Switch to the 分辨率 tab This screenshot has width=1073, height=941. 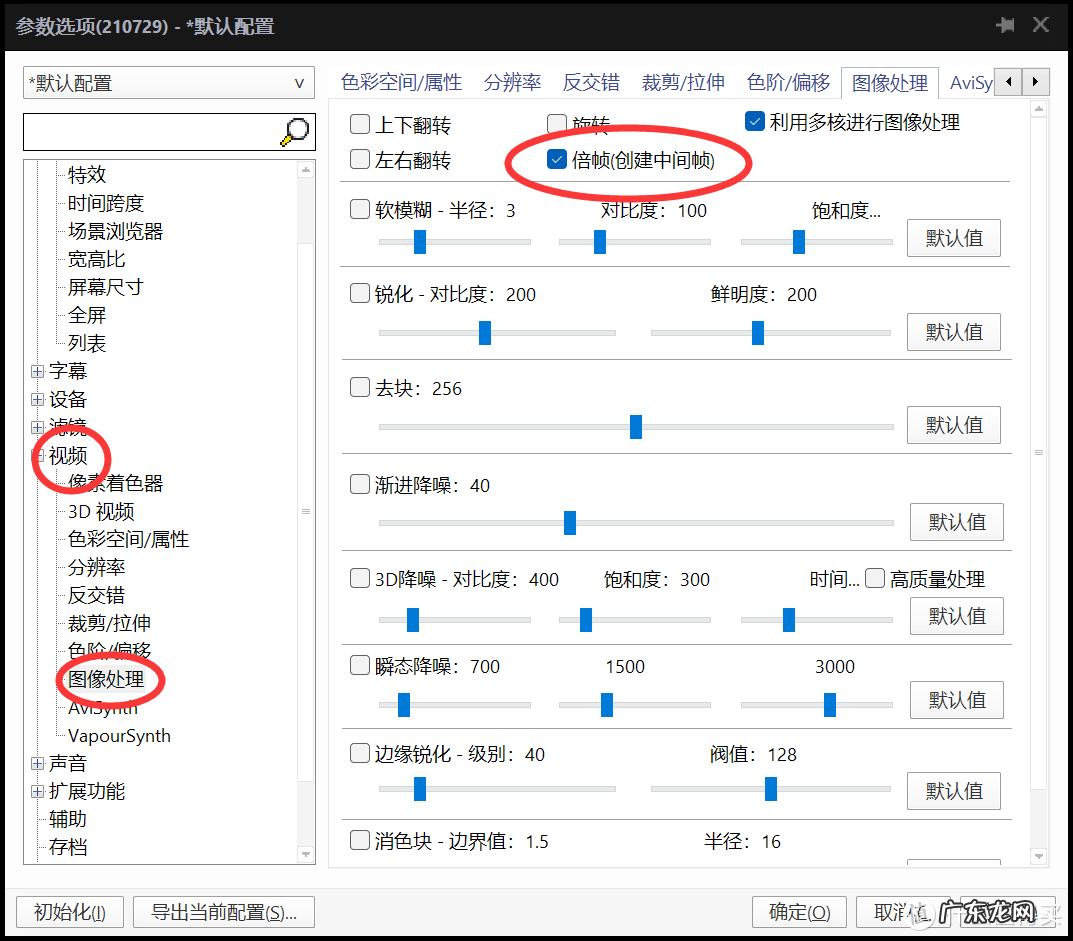[511, 82]
